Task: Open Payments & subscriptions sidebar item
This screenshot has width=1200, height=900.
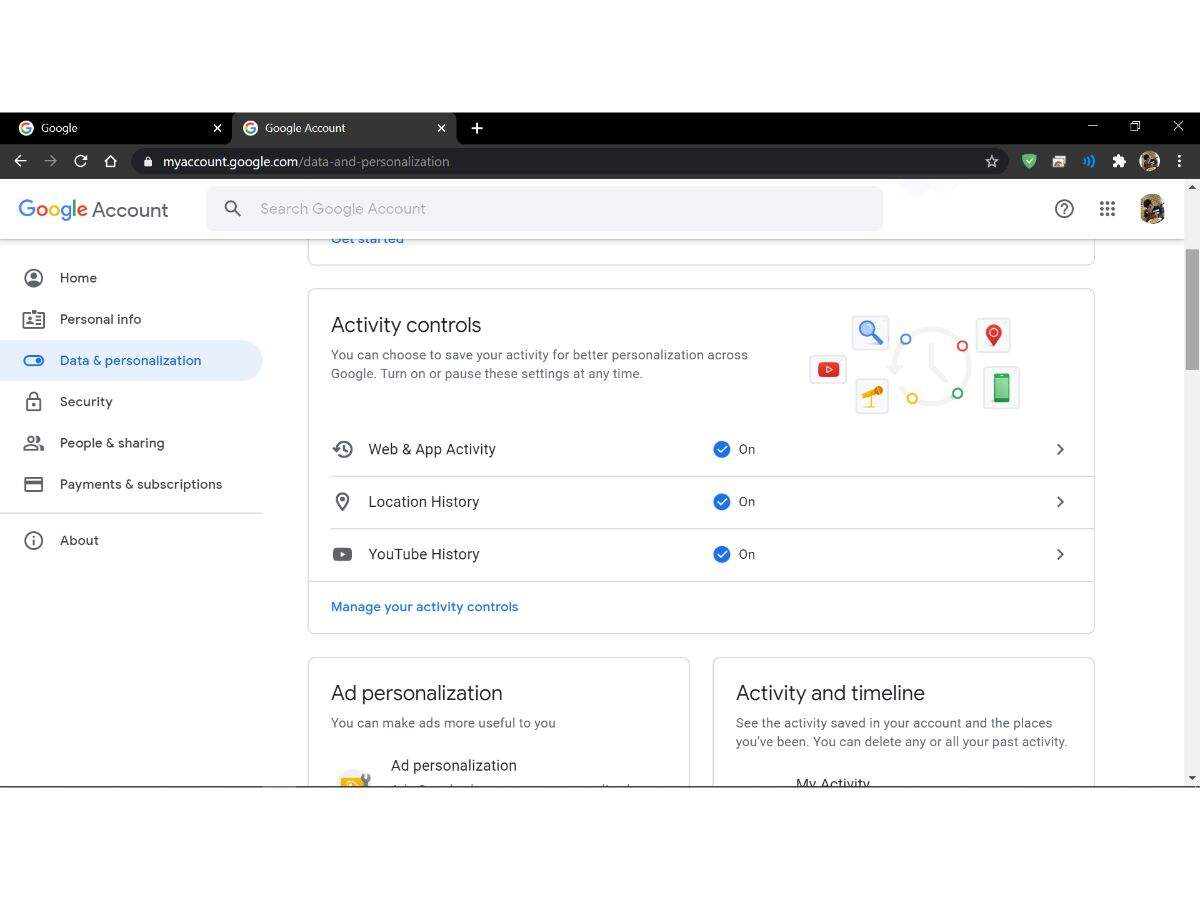Action: [140, 484]
